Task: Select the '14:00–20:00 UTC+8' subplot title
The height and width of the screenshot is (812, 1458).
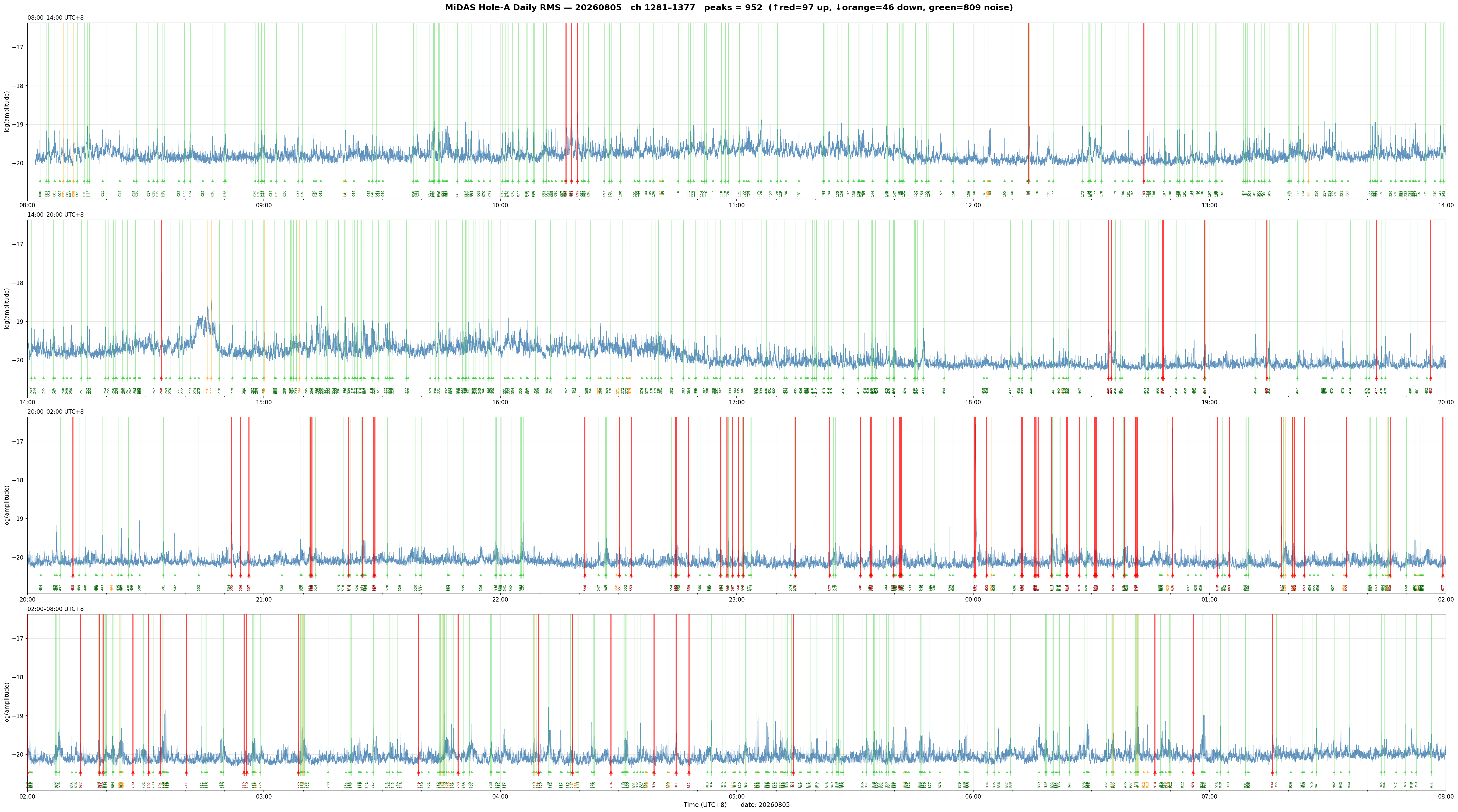Action: [x=55, y=215]
